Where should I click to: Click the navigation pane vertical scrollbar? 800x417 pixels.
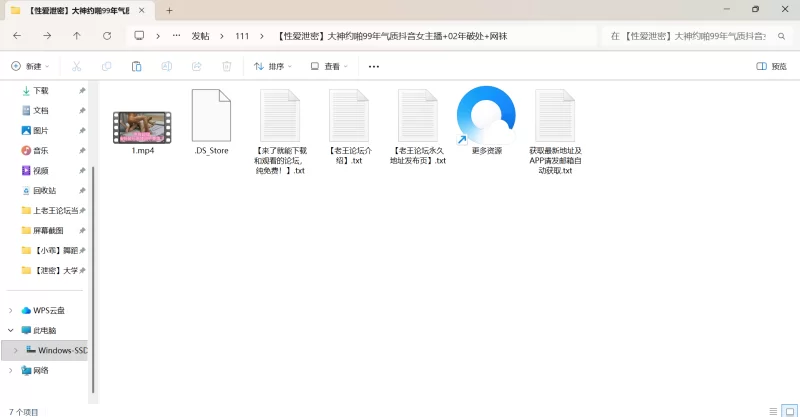coord(93,280)
